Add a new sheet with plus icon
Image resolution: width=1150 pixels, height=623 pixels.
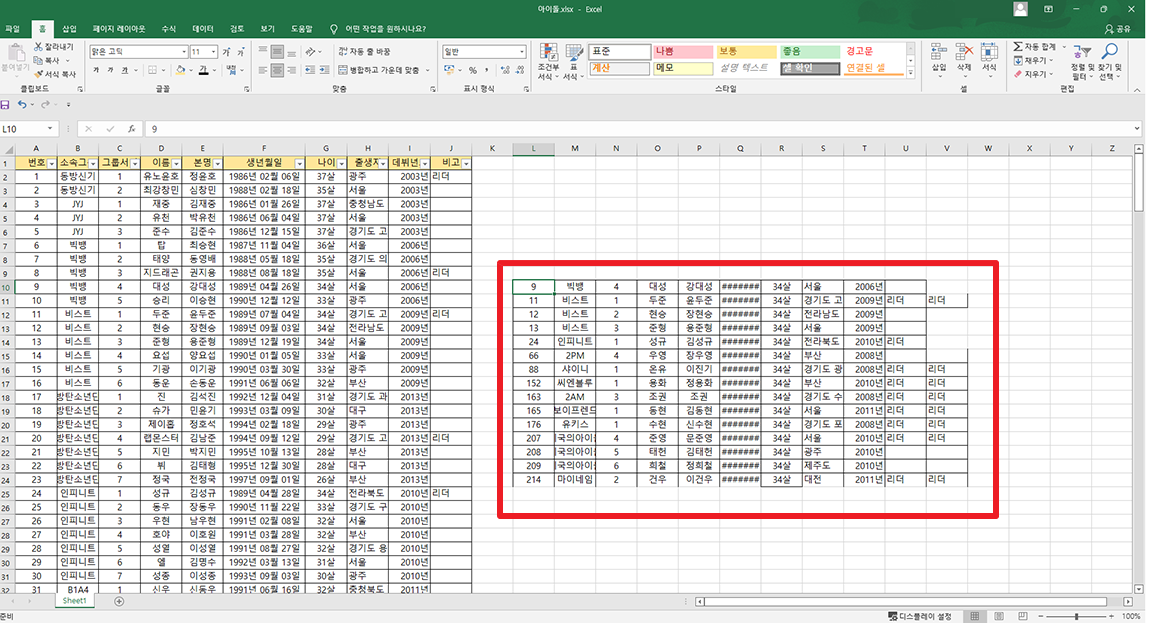(x=119, y=601)
